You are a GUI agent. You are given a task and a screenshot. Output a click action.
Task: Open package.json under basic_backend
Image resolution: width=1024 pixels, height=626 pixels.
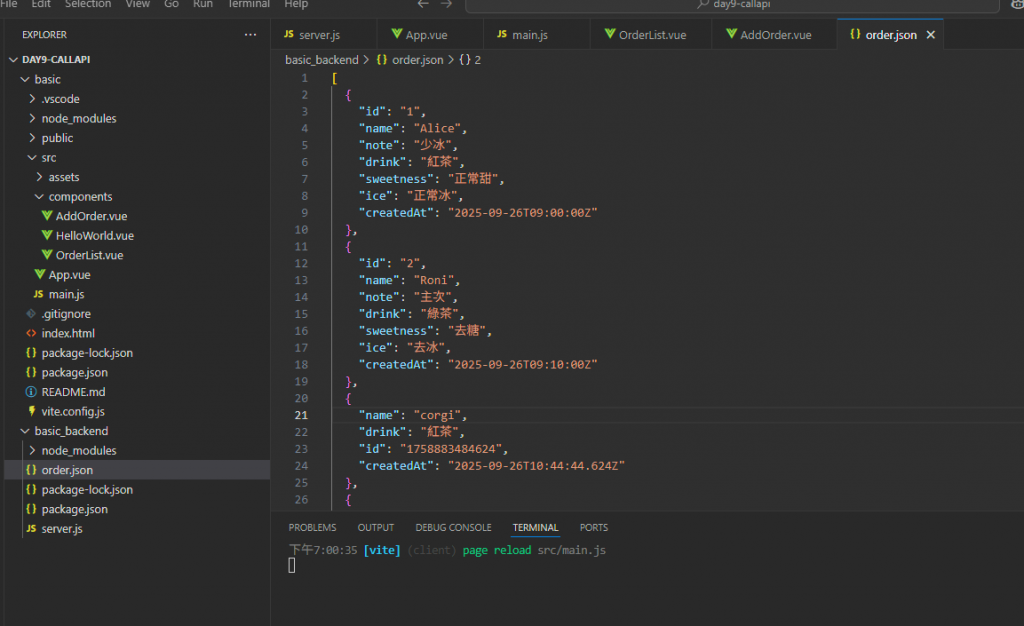tap(74, 509)
